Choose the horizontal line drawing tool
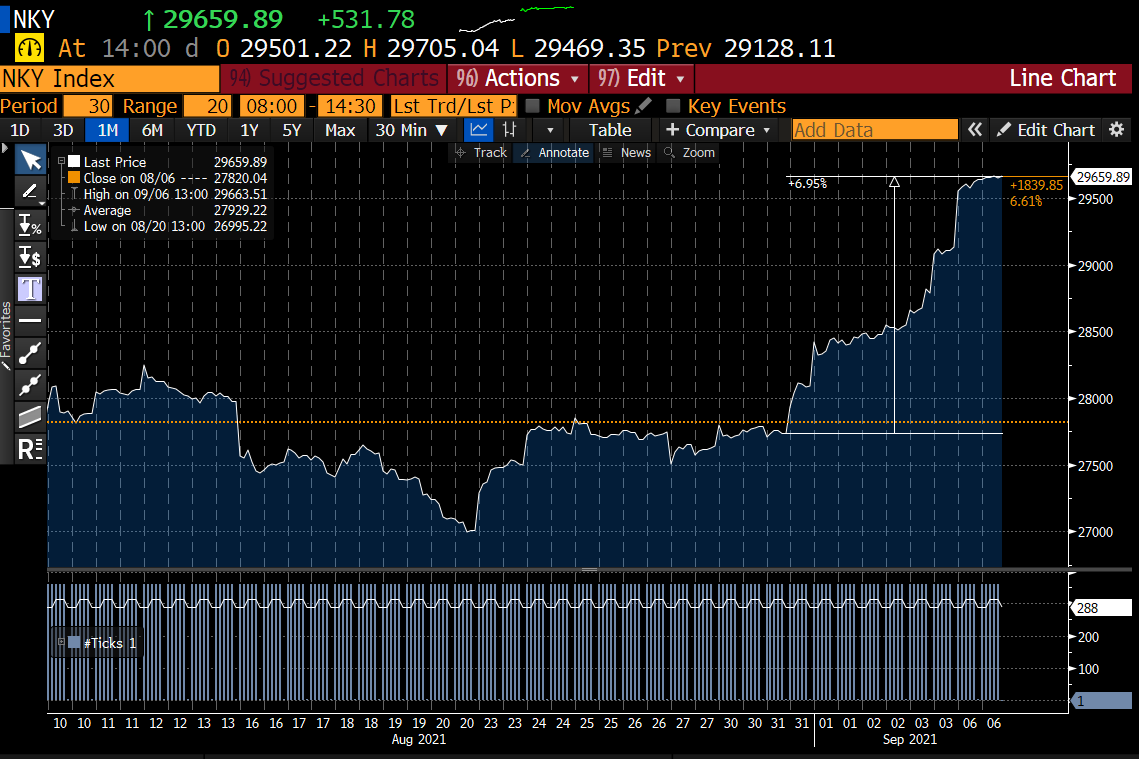 [30, 320]
